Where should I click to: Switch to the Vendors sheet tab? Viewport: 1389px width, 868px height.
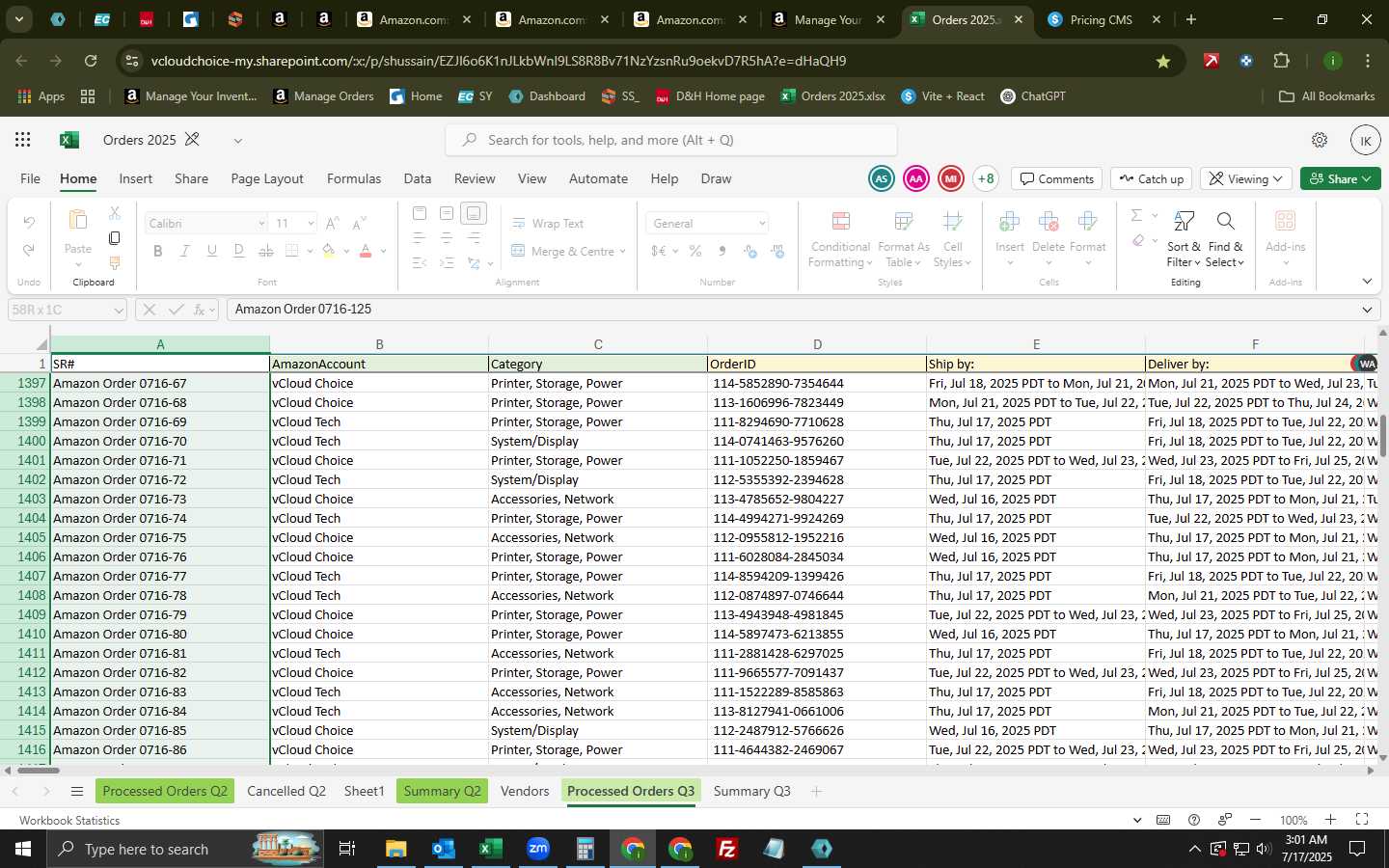[x=525, y=791]
